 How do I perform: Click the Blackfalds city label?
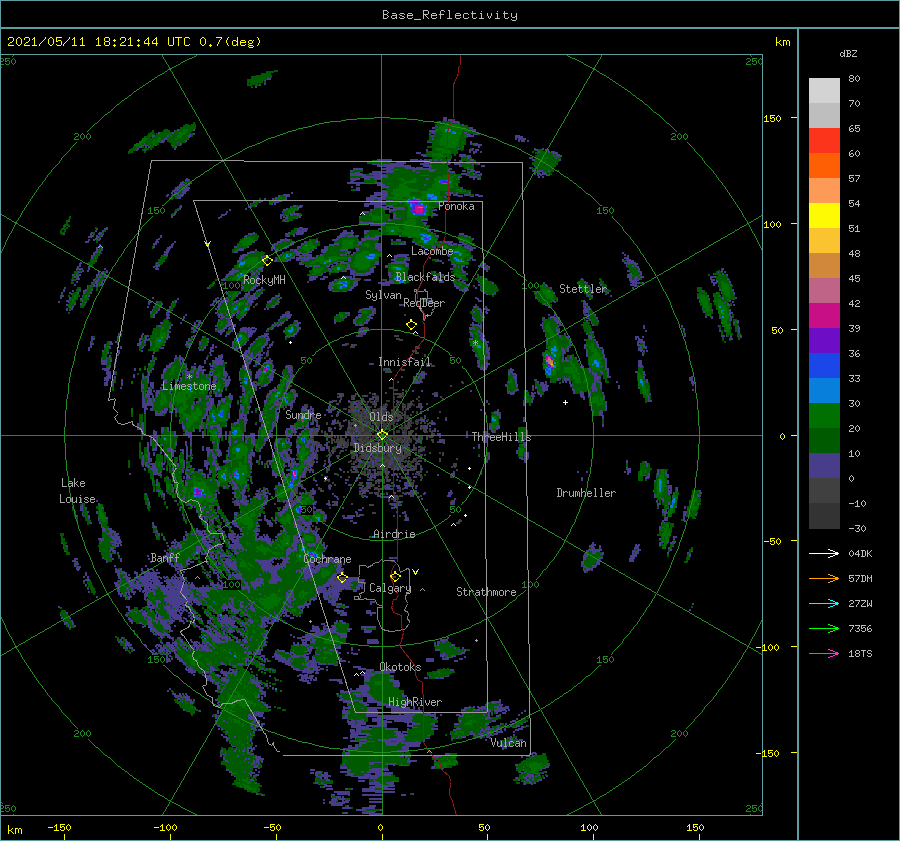(x=425, y=277)
